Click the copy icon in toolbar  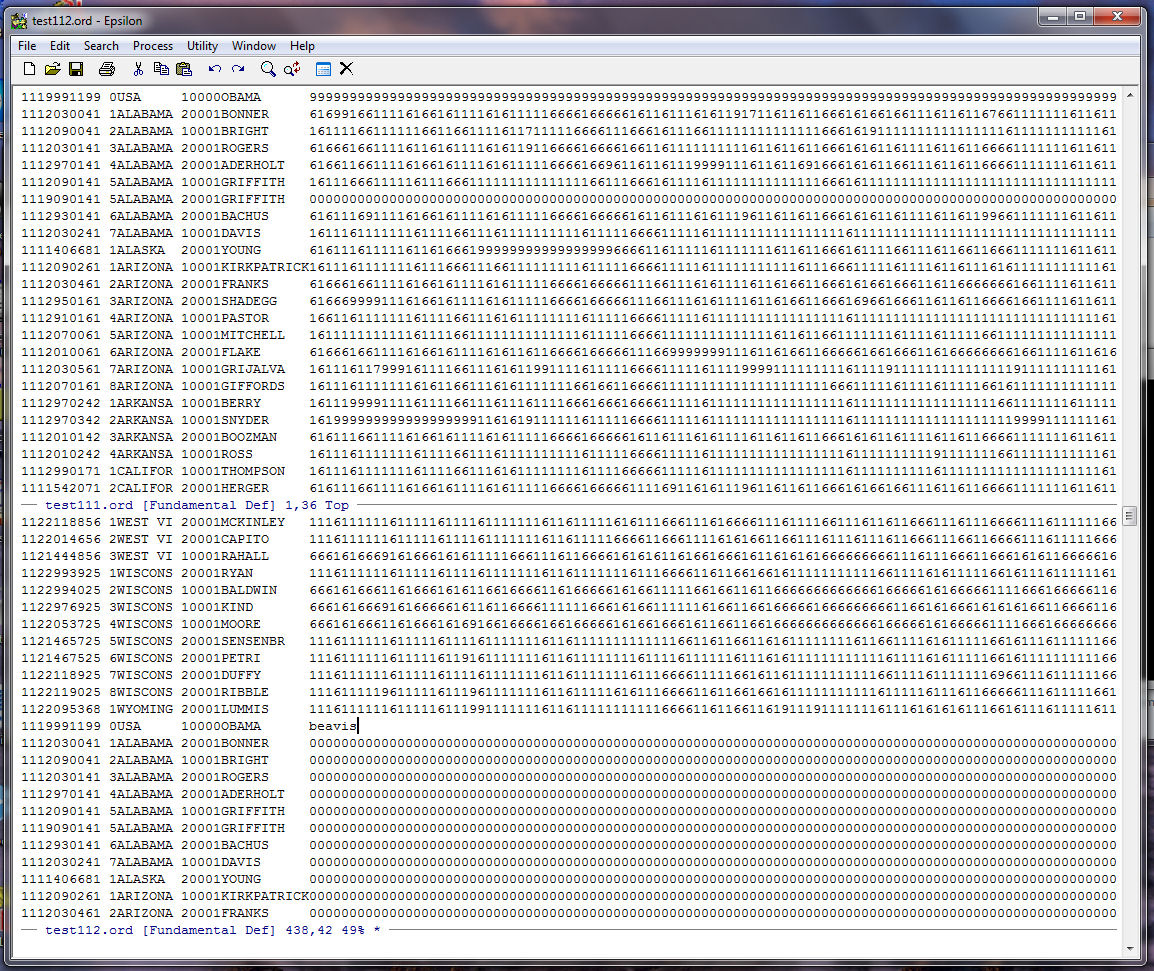coord(161,69)
